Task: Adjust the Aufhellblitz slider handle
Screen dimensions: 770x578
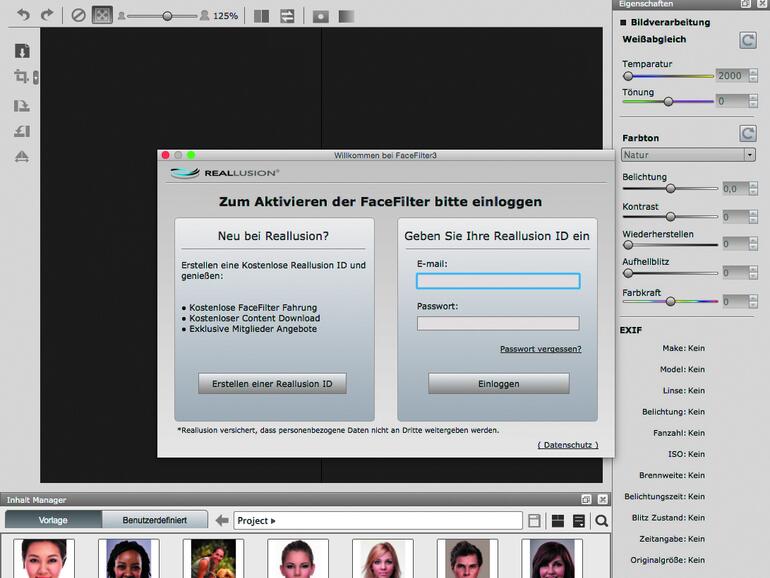Action: [x=628, y=273]
